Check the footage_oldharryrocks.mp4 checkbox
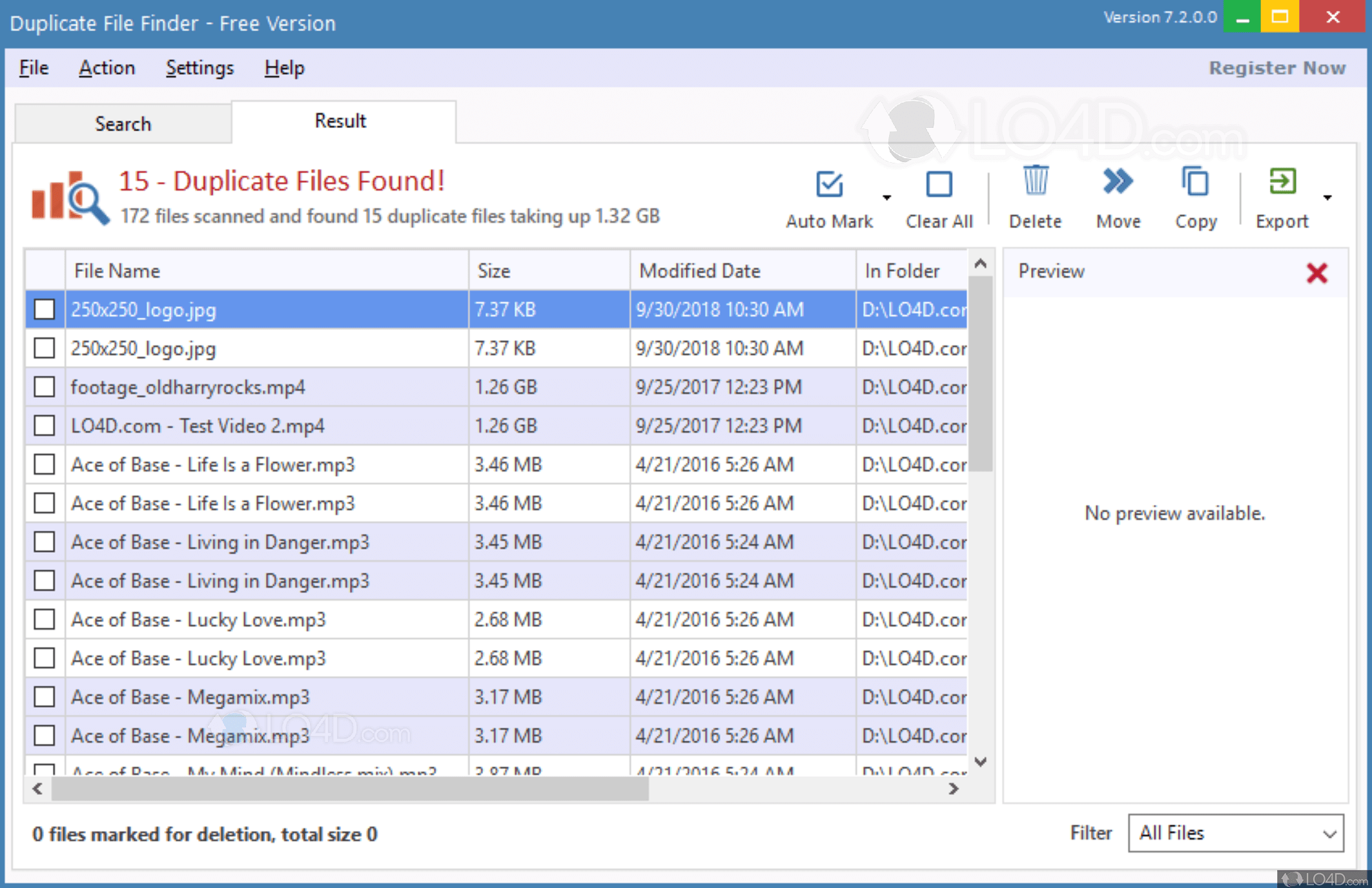 pos(45,387)
